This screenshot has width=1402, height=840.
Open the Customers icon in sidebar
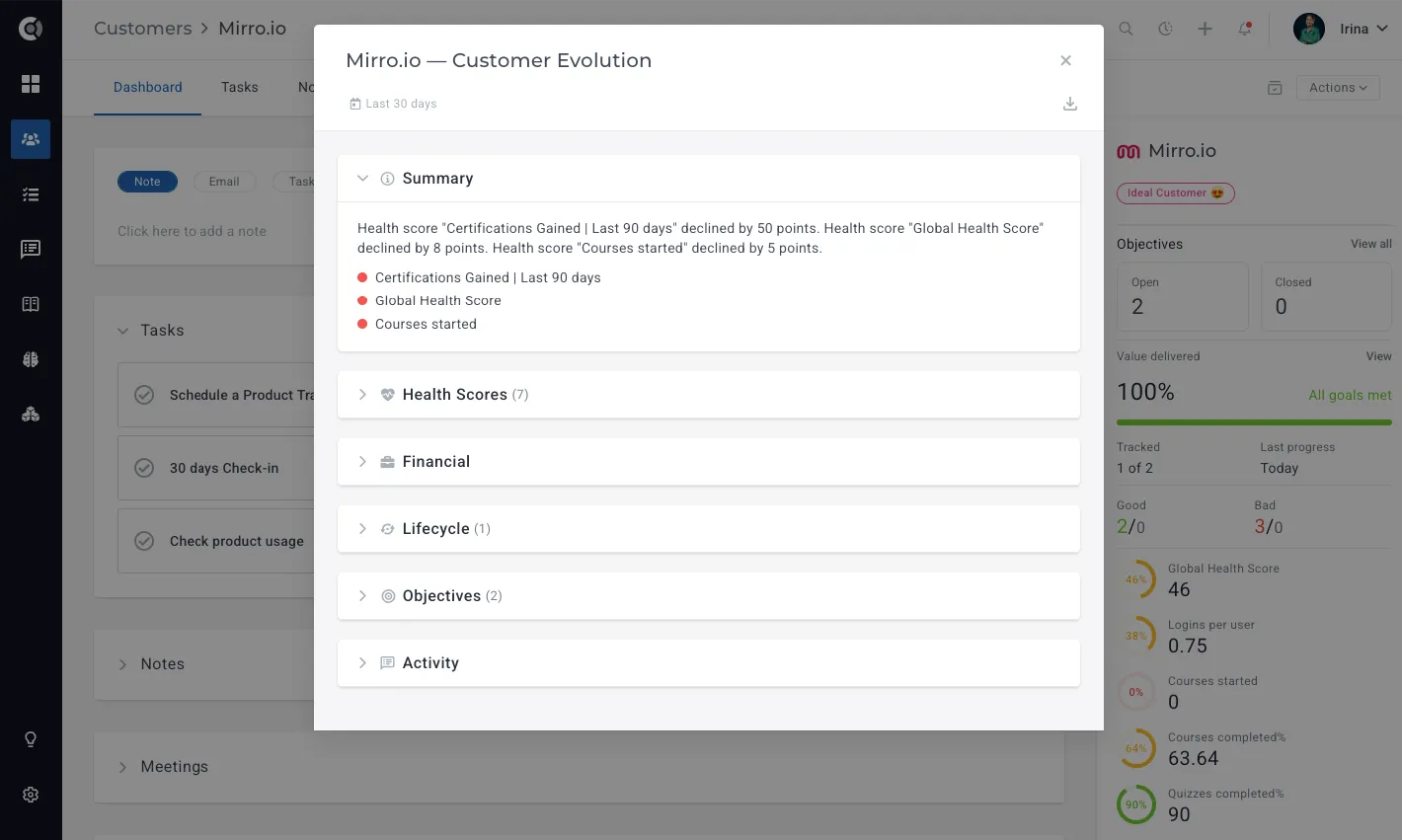[31, 139]
